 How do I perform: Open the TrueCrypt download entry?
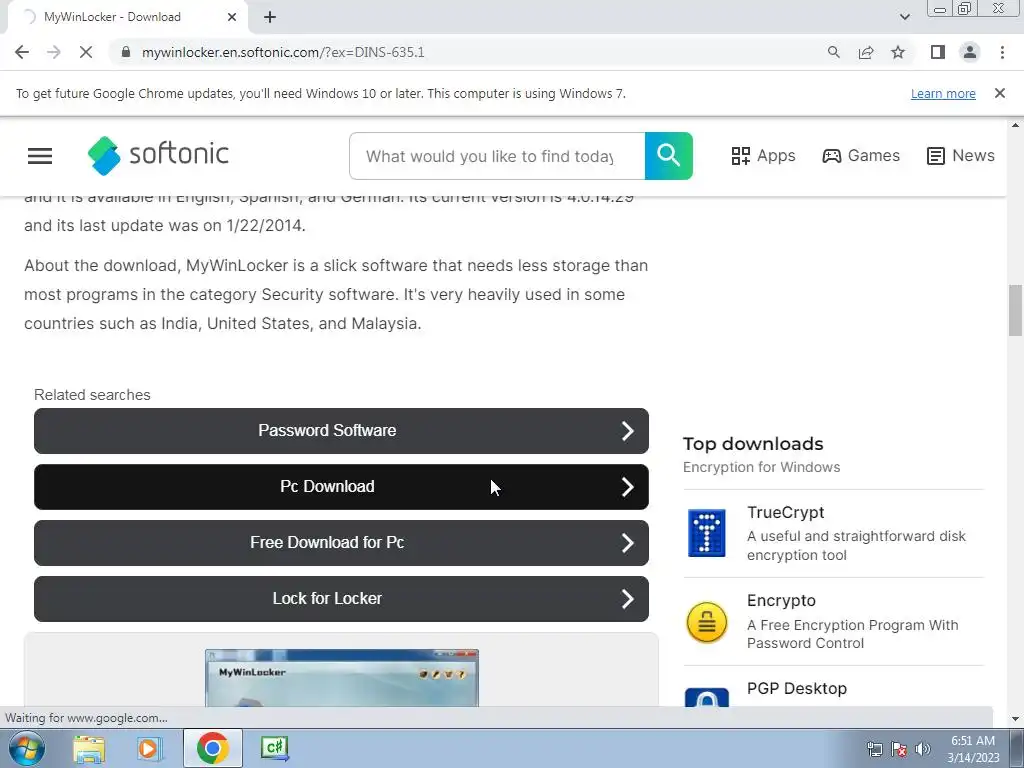click(833, 534)
